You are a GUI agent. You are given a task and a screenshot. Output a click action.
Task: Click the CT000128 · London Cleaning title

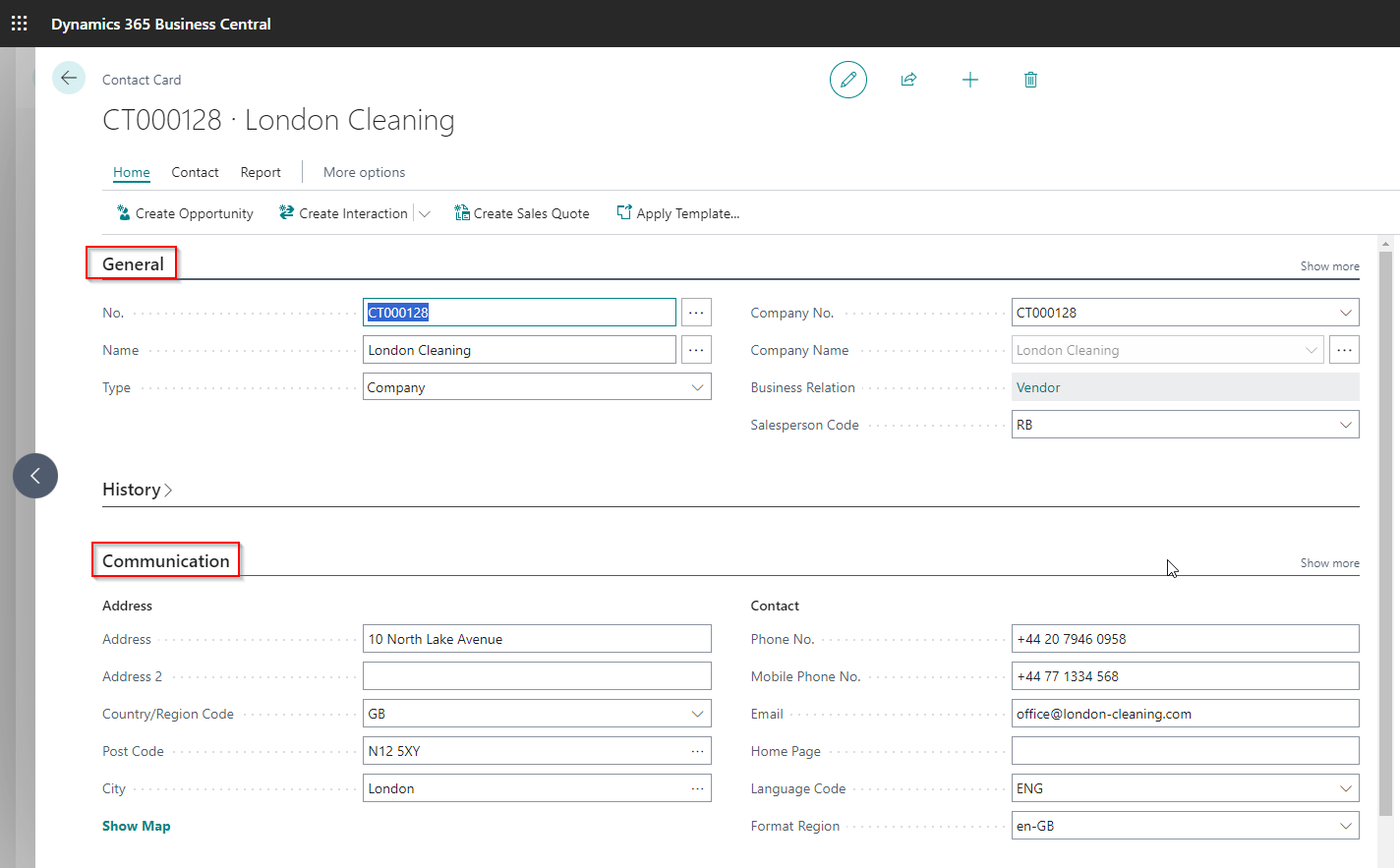pyautogui.click(x=278, y=120)
